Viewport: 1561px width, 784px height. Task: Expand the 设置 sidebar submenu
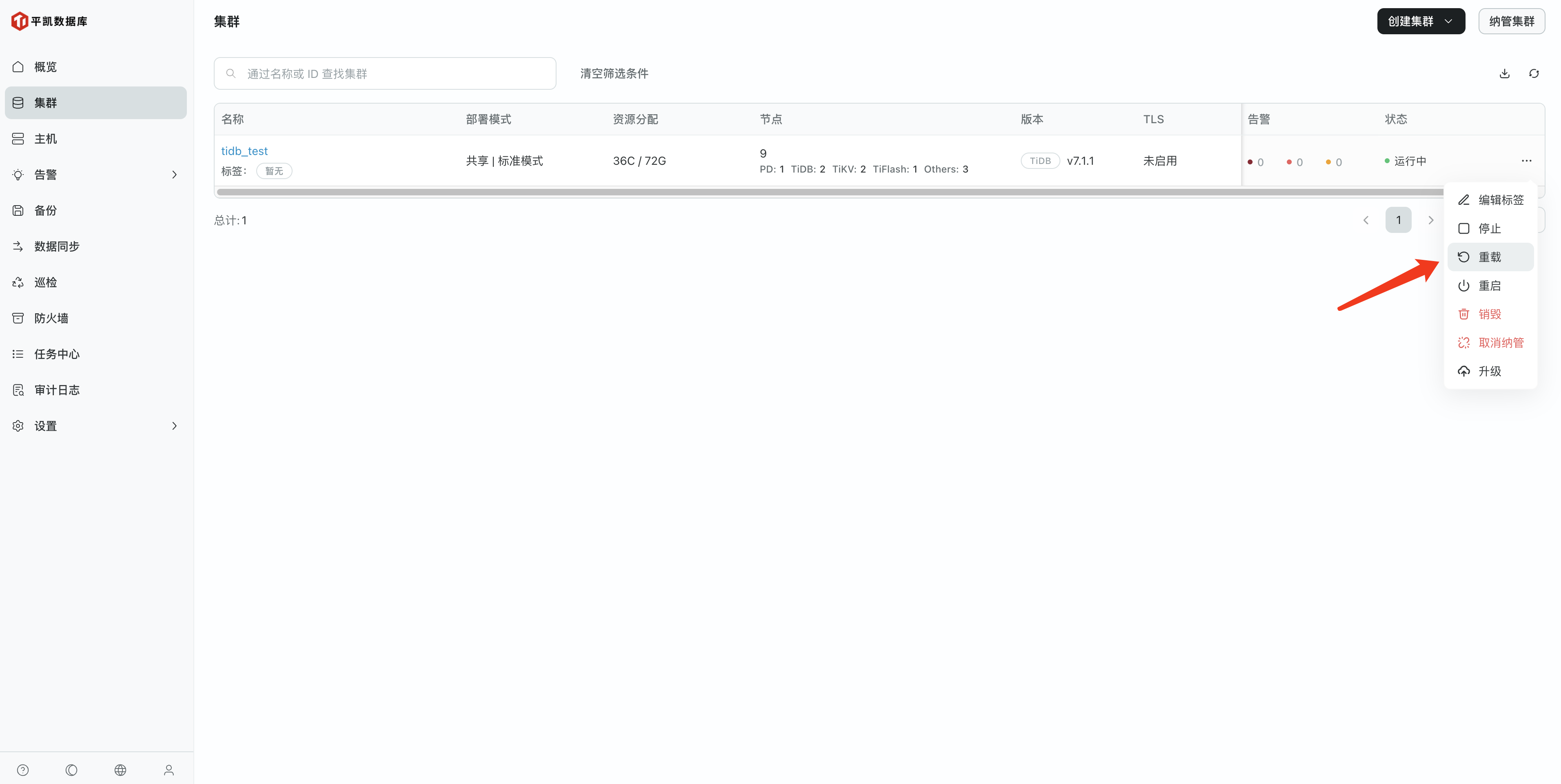coord(174,426)
